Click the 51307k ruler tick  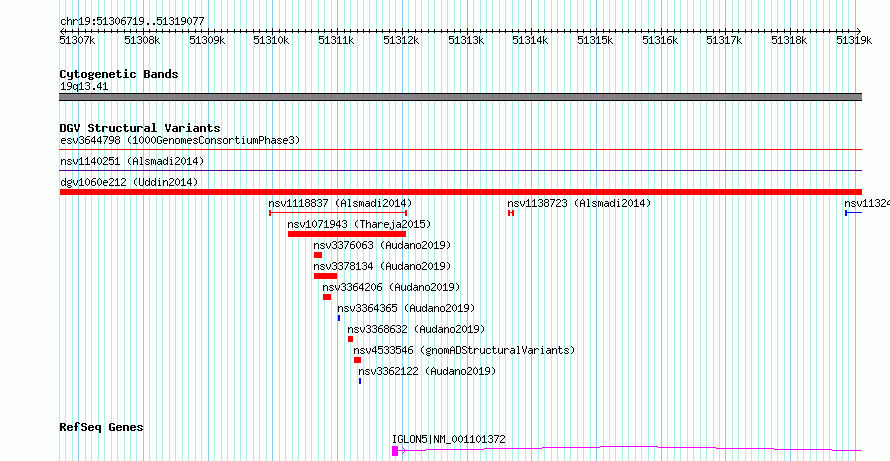pos(78,40)
